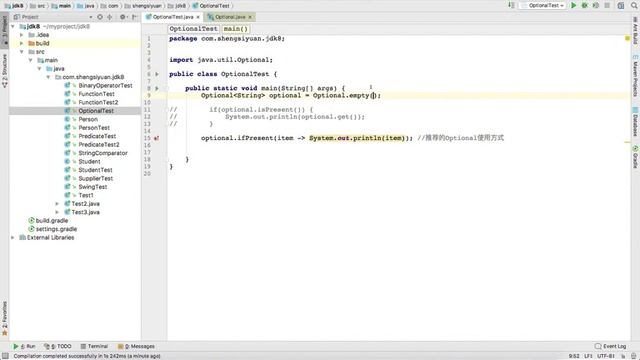Expand Test3.java in project tree
The image size is (640, 360).
click(58, 212)
